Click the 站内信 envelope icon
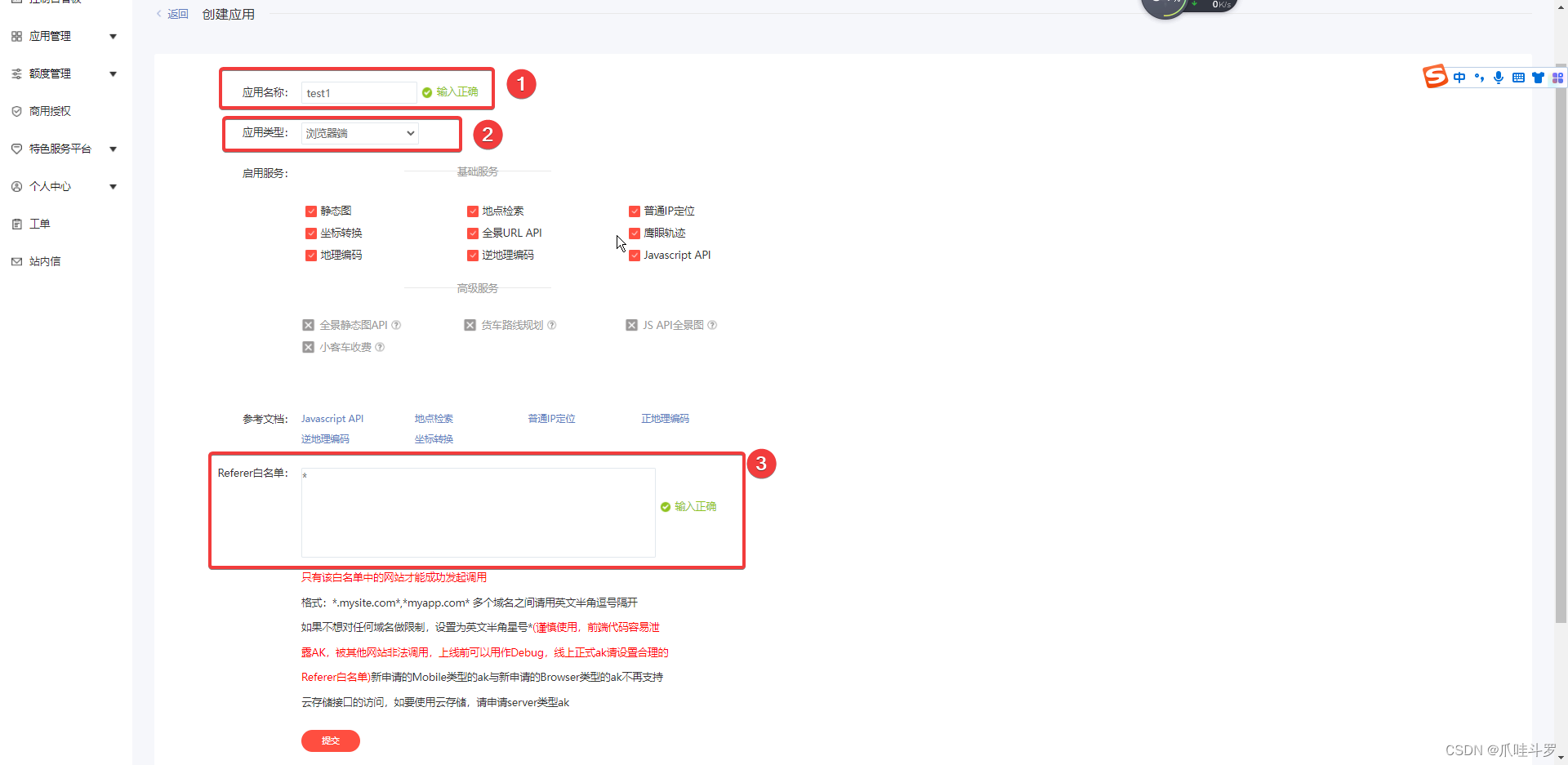 [16, 261]
